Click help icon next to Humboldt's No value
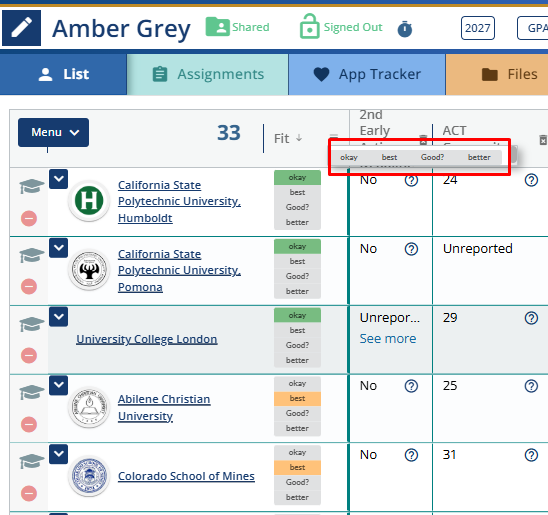 click(x=411, y=180)
